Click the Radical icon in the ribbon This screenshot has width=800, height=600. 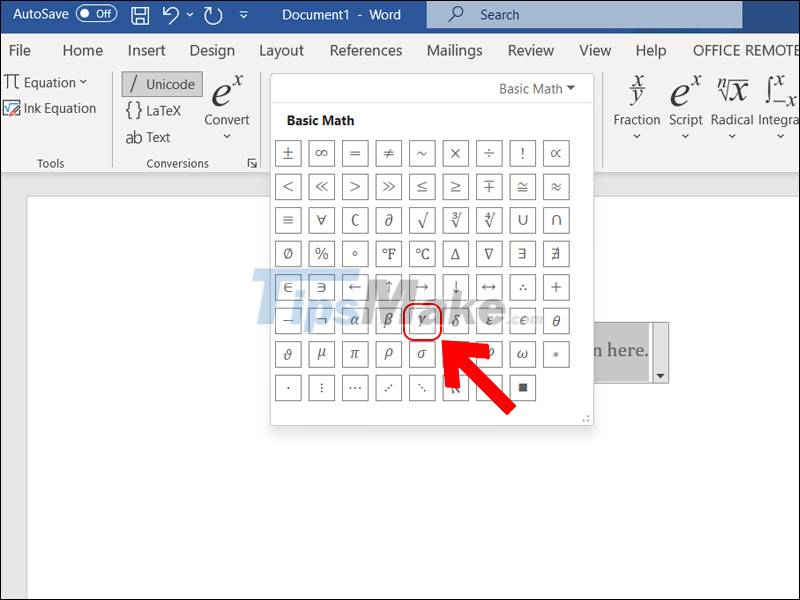pyautogui.click(x=731, y=100)
